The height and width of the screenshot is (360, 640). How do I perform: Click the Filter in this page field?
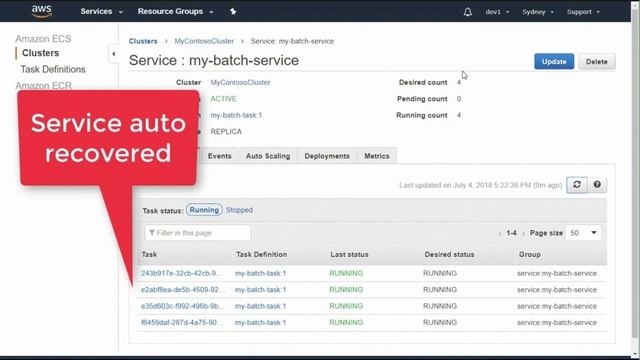click(x=198, y=233)
